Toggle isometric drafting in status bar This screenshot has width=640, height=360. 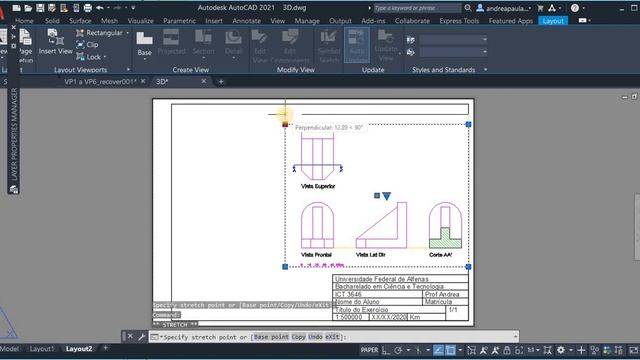tap(418, 350)
